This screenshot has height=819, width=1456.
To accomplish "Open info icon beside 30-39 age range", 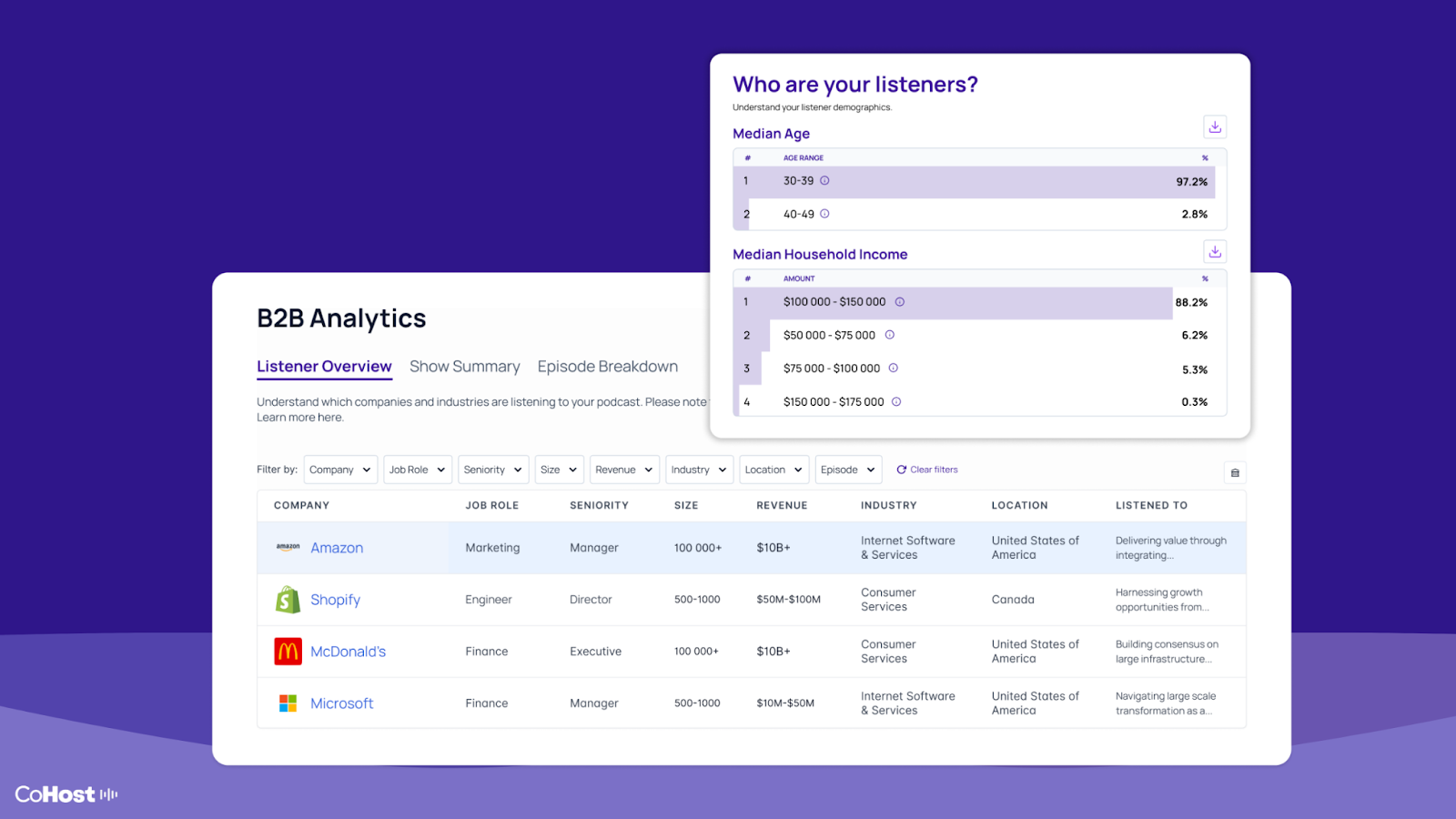I will click(x=824, y=181).
